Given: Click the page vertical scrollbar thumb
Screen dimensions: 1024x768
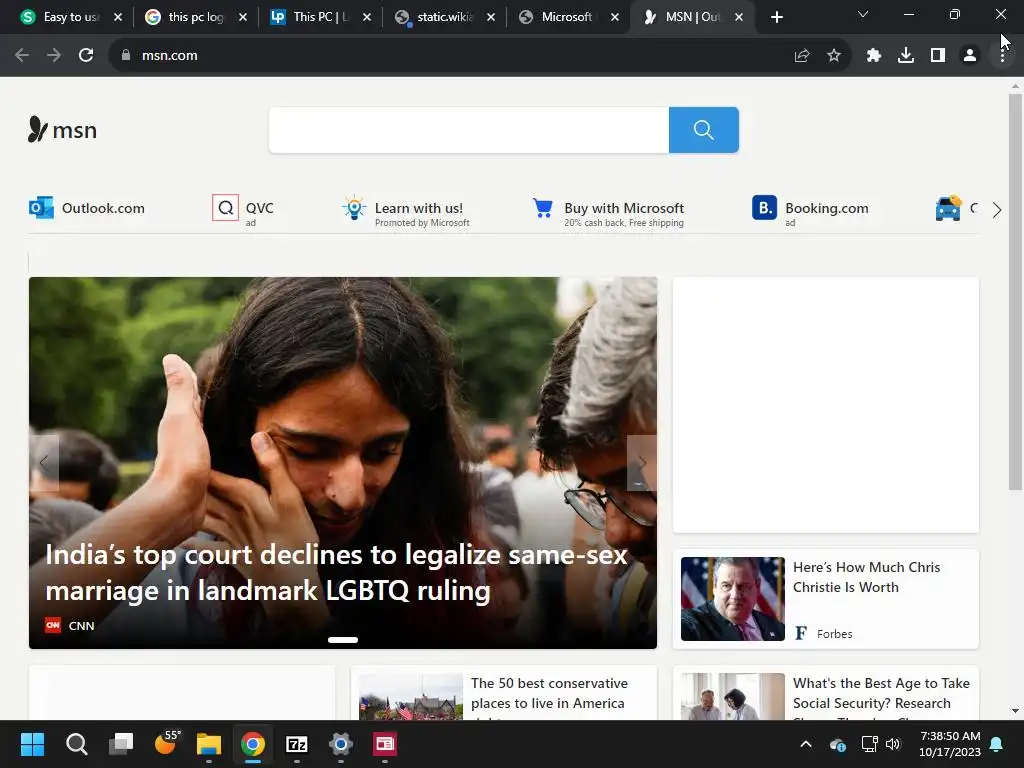Looking at the screenshot, I should [1015, 291].
